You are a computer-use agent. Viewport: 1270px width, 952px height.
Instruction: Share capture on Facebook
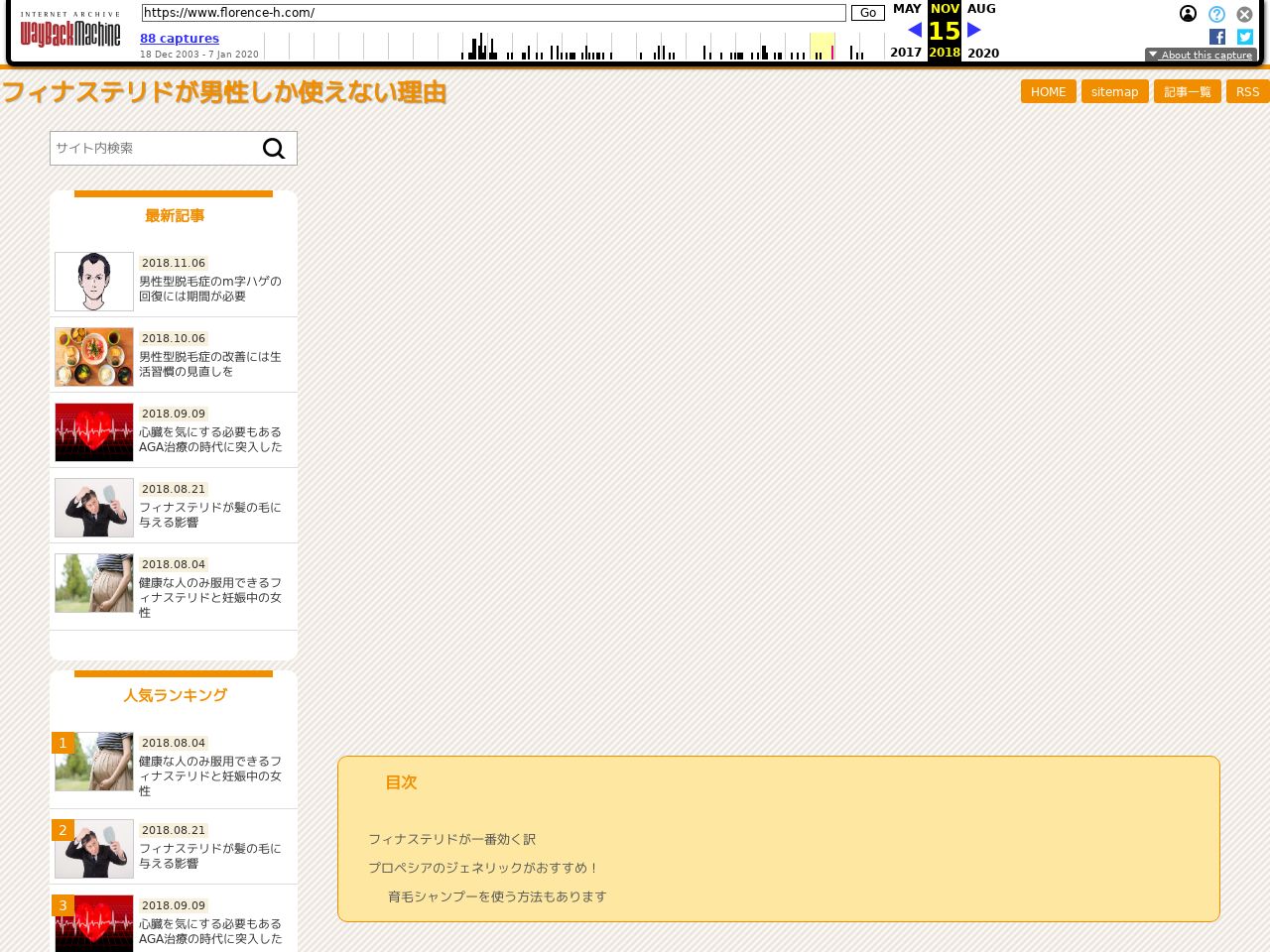(x=1217, y=37)
